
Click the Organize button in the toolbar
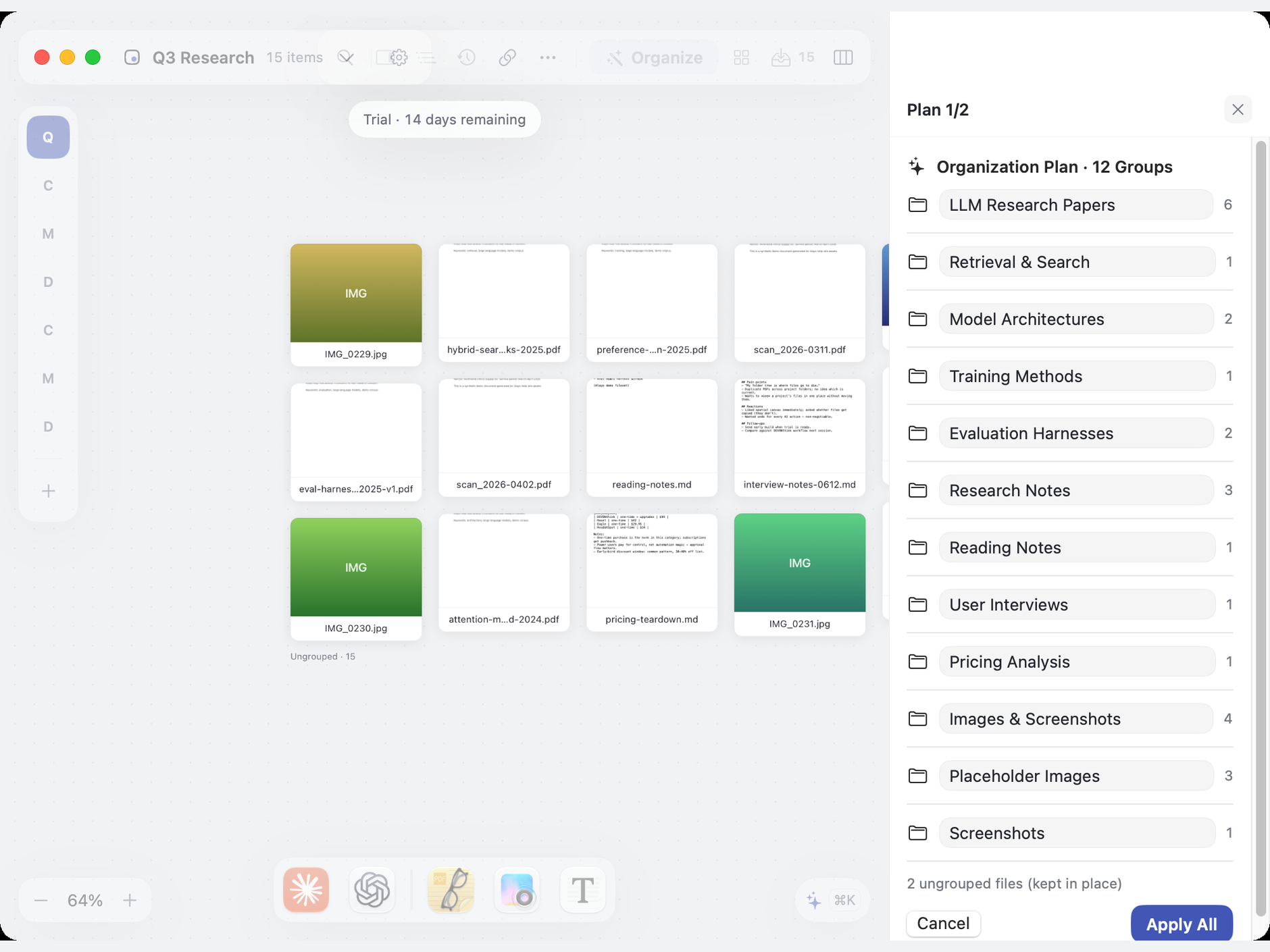tap(654, 57)
